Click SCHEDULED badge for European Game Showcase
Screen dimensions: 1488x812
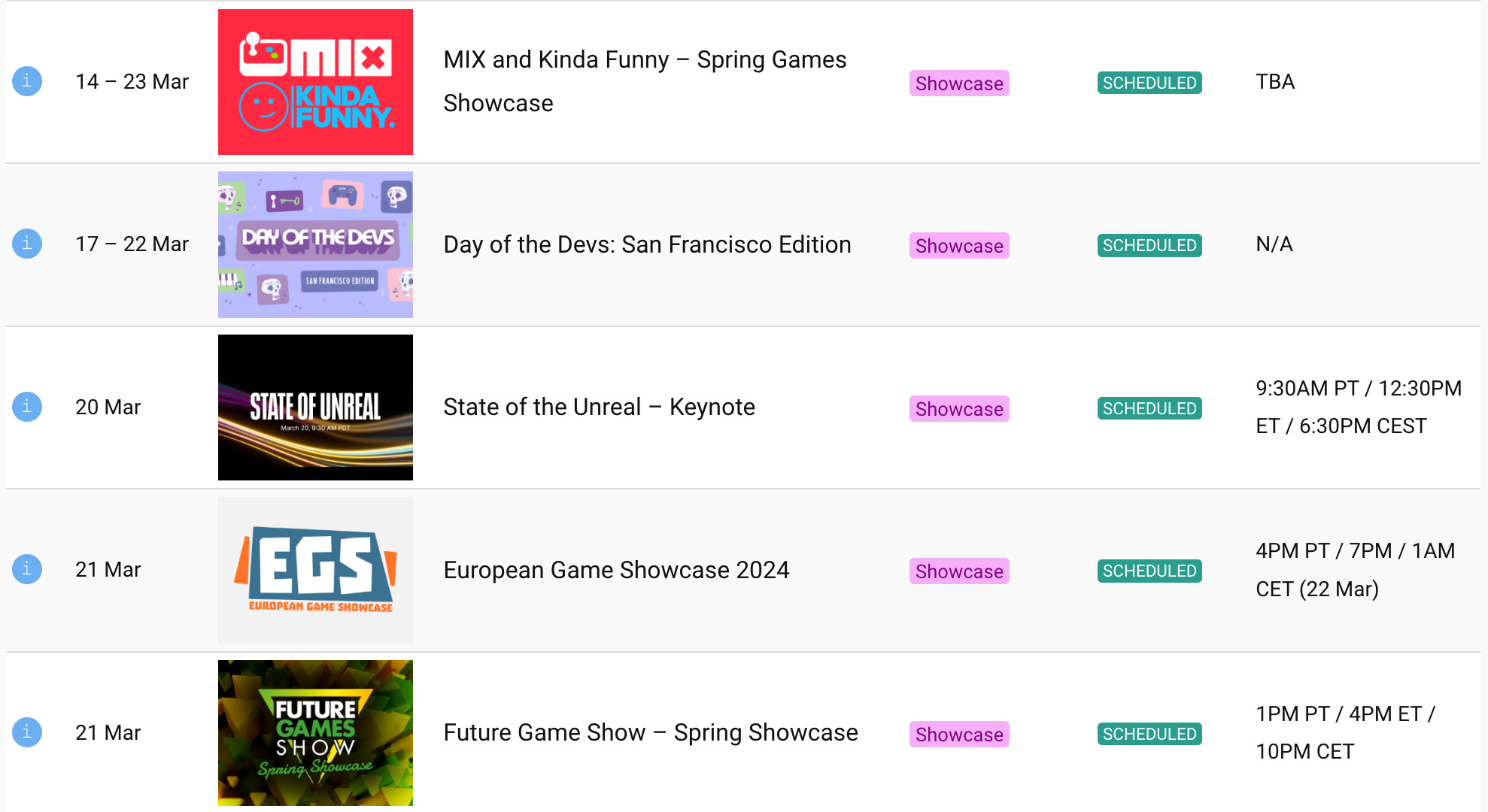[x=1149, y=571]
